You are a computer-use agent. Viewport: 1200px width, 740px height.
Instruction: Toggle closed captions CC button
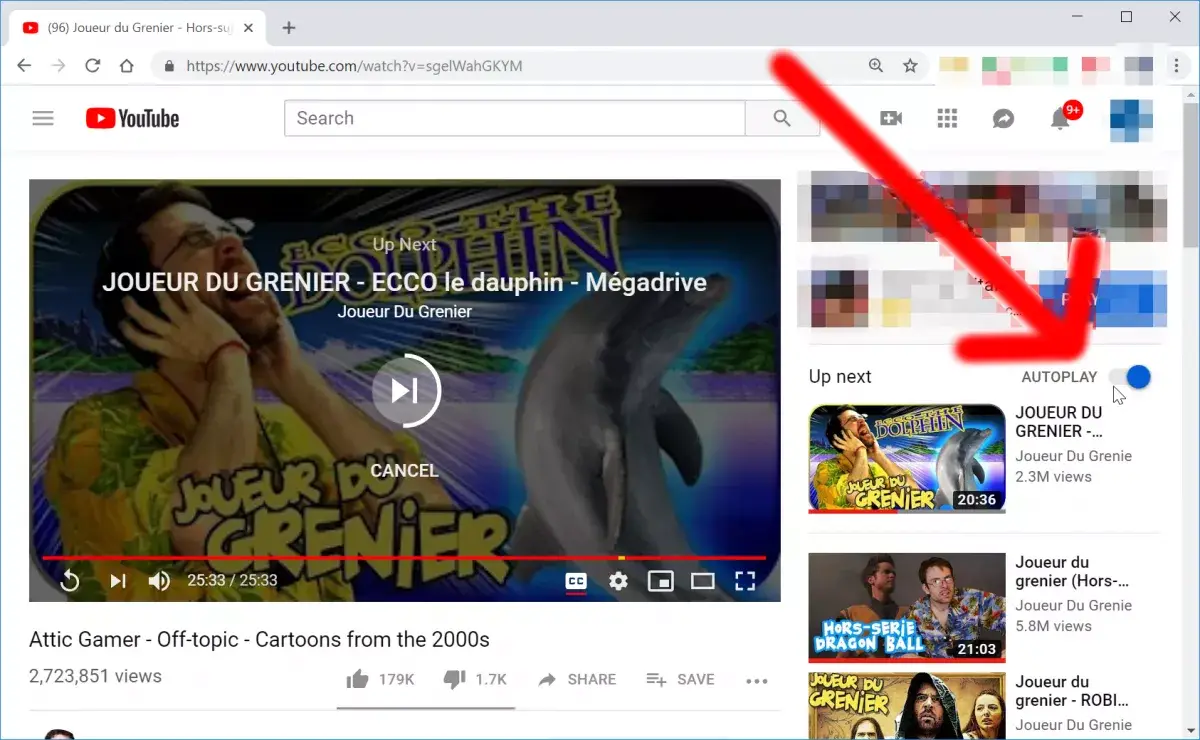(x=576, y=580)
